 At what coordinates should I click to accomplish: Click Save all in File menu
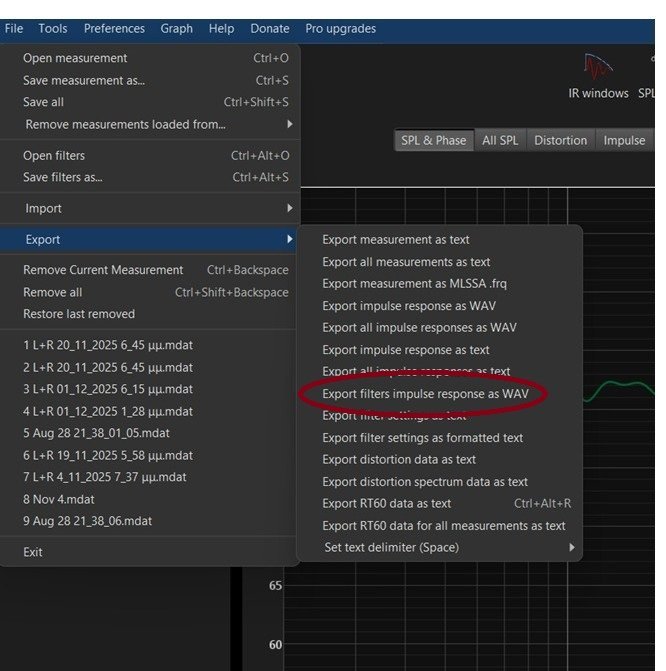(x=43, y=103)
